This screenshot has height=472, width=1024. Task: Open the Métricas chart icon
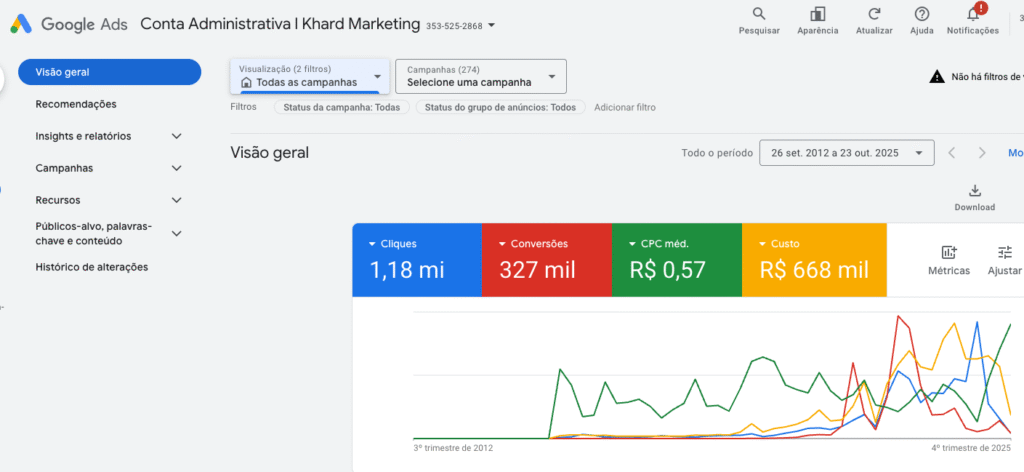click(949, 253)
